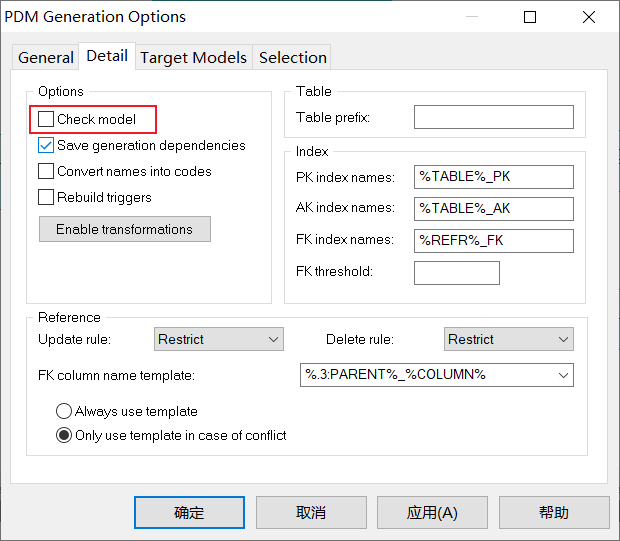
Task: Open help with the 帮助 button
Action: pos(553,512)
